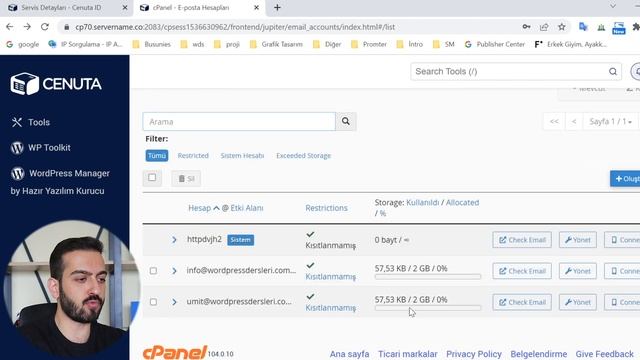The image size is (640, 360).
Task: Toggle the select-all checkbox above the table
Action: [152, 178]
